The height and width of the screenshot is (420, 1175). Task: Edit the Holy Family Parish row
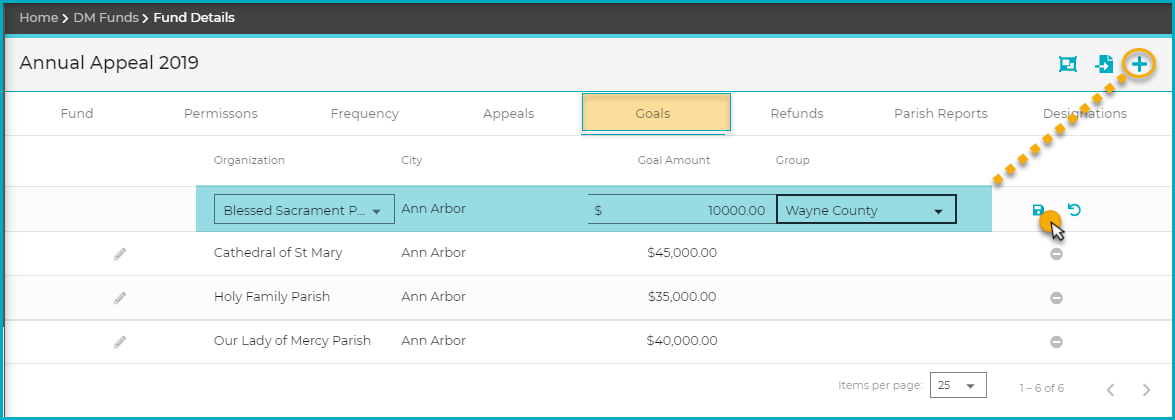[x=120, y=298]
